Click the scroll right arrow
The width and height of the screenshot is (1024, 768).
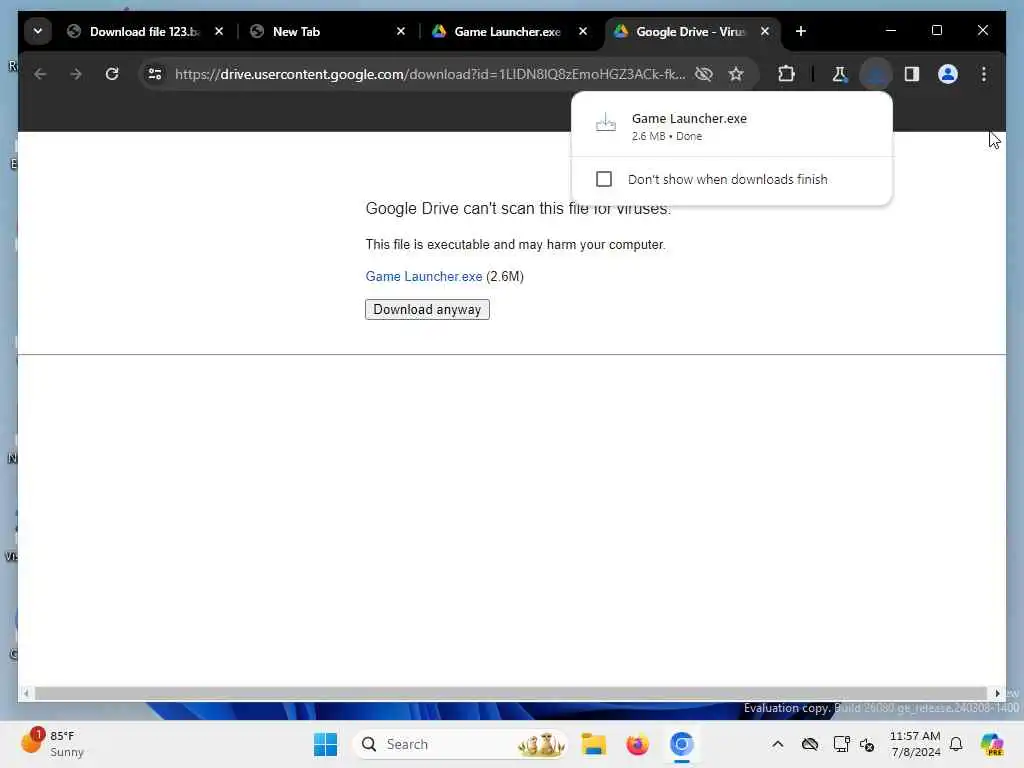click(x=997, y=694)
